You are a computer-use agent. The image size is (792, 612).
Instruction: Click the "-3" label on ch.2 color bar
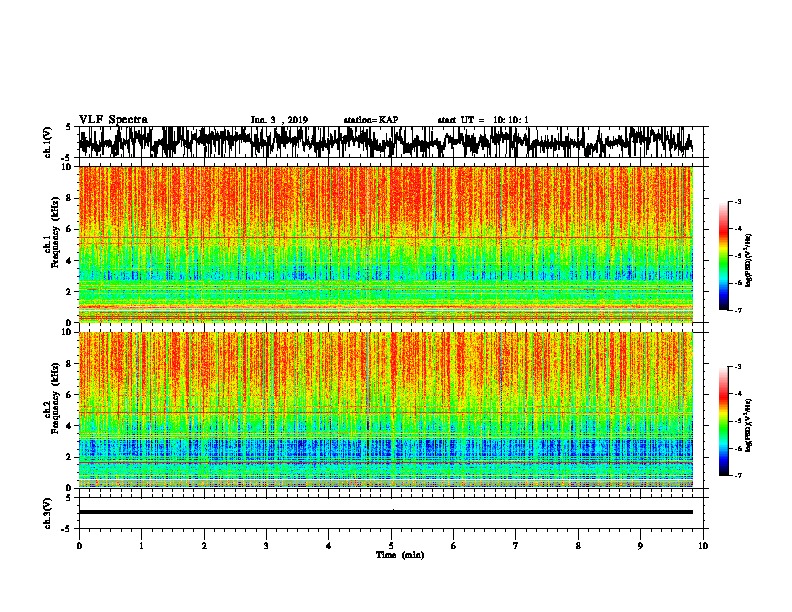(738, 367)
